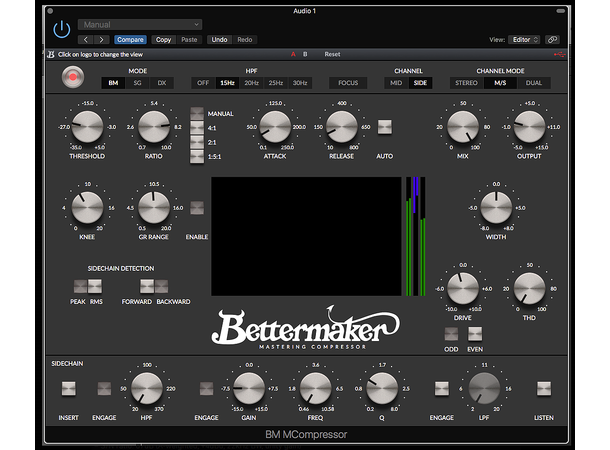Image resolution: width=610 pixels, height=450 pixels.
Task: Click the GR RANGE knob
Action: click(154, 208)
